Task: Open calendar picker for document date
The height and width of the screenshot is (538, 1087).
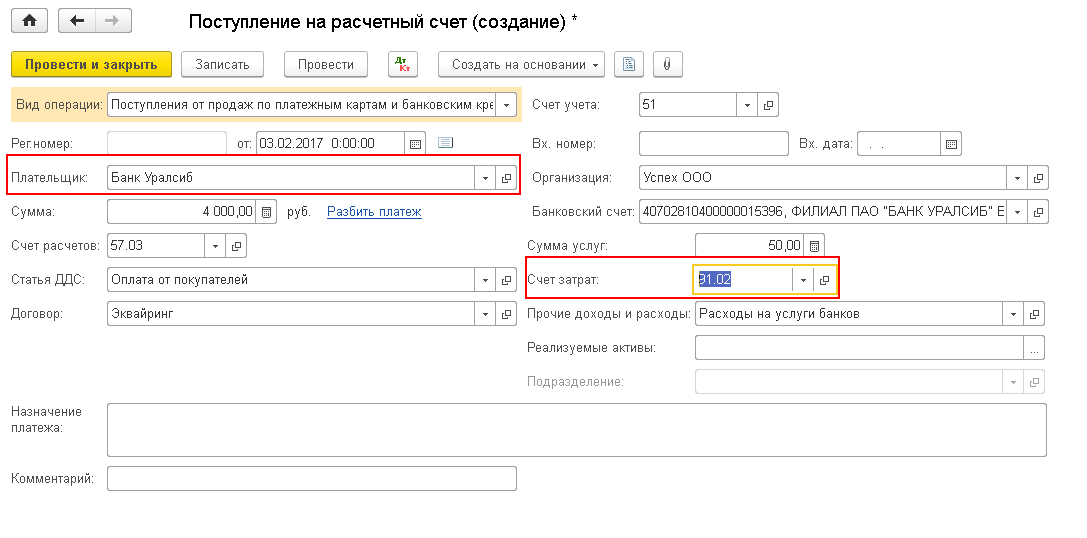Action: (415, 143)
